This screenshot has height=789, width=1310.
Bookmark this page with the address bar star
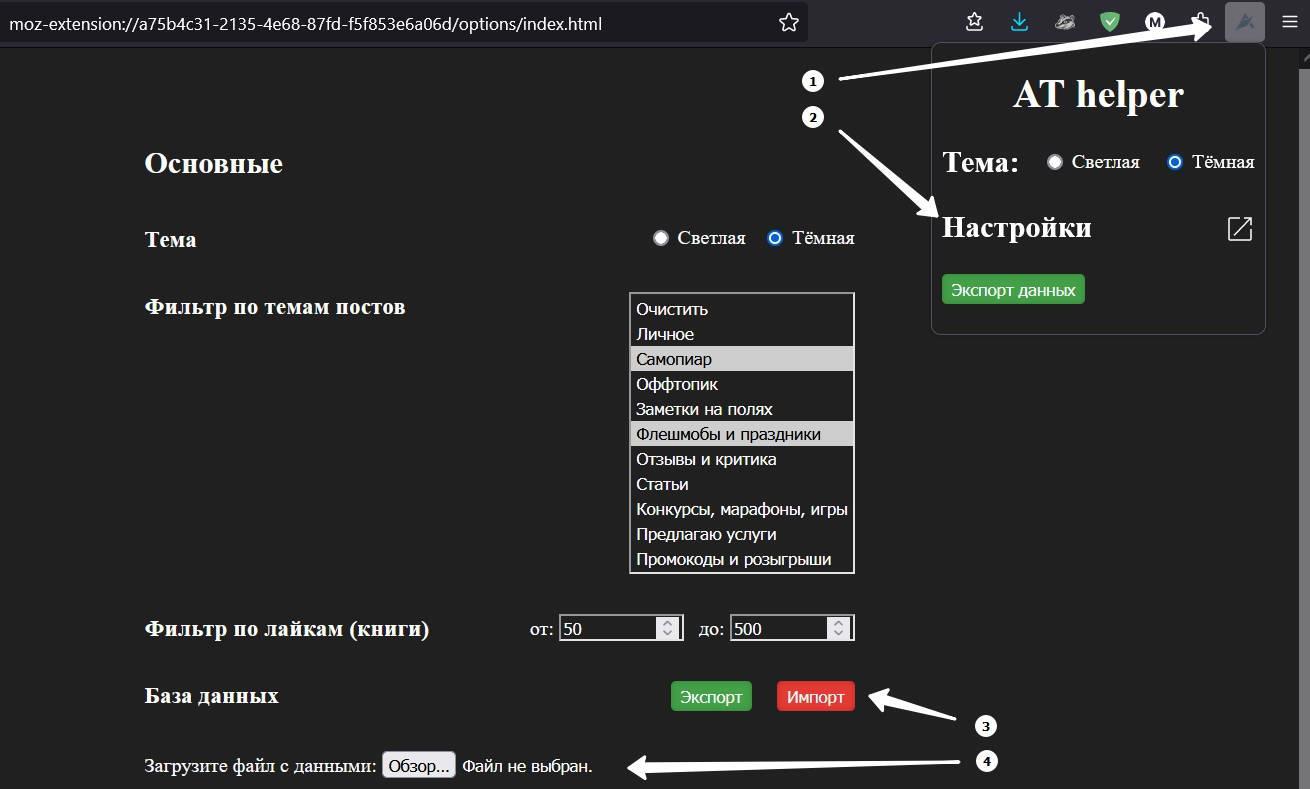click(789, 22)
